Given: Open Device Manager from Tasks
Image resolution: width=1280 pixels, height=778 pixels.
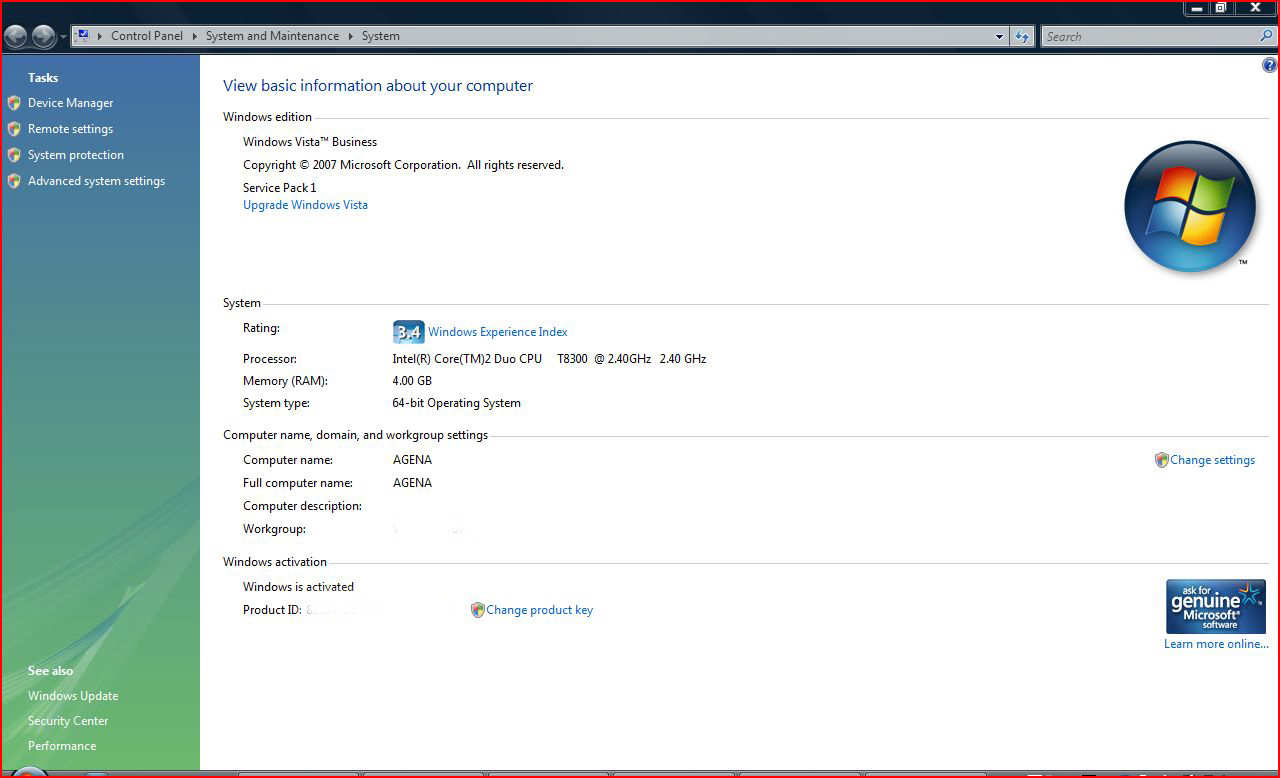Looking at the screenshot, I should pyautogui.click(x=71, y=103).
